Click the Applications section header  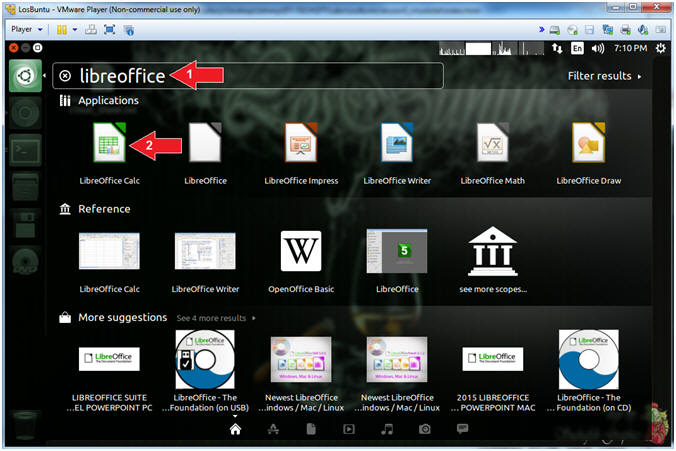pyautogui.click(x=99, y=100)
